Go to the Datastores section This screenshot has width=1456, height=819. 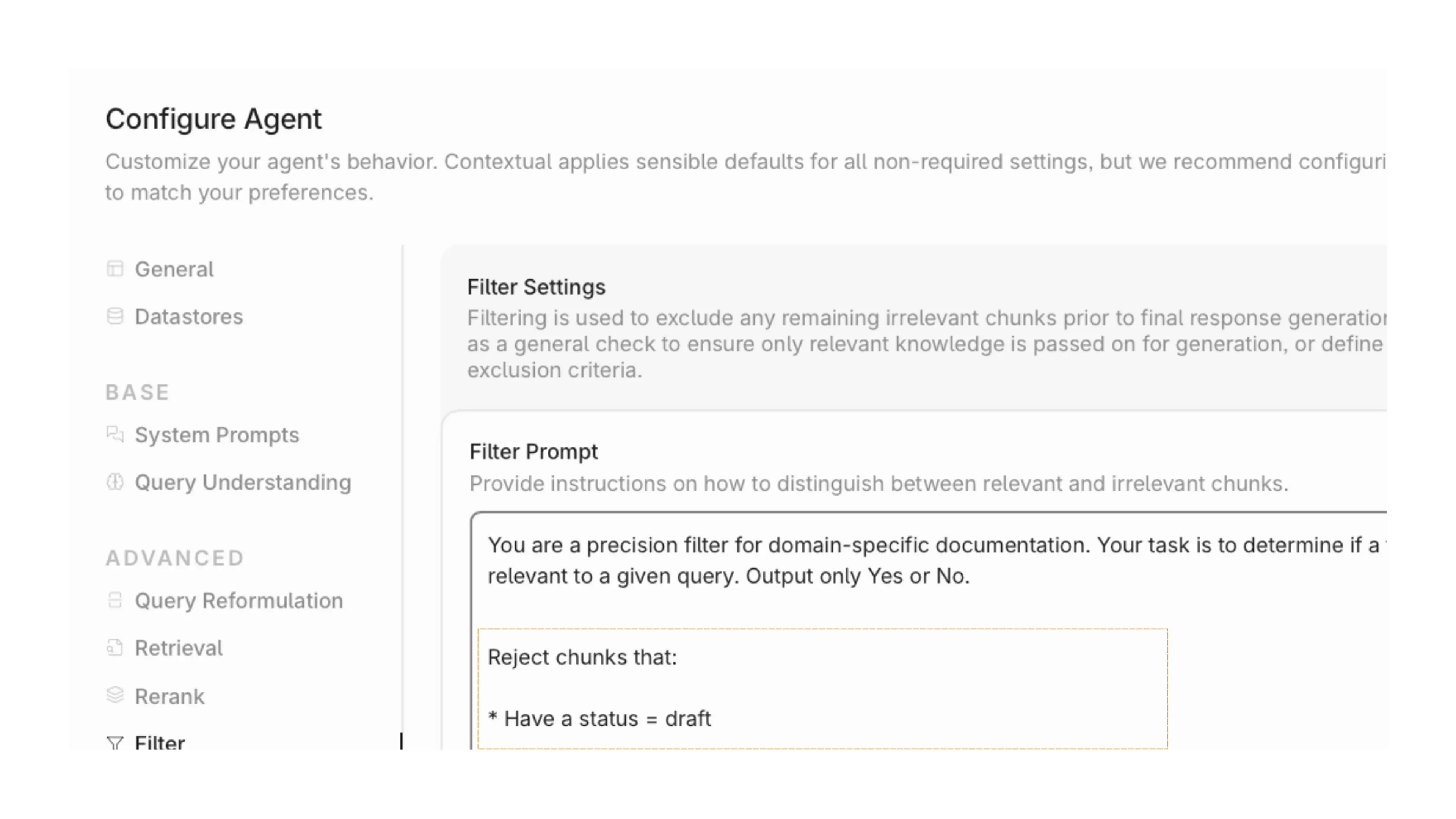tap(189, 317)
